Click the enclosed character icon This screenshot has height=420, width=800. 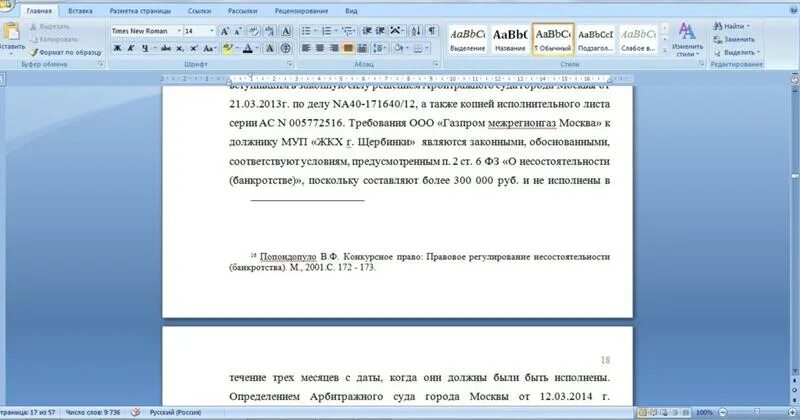[286, 48]
